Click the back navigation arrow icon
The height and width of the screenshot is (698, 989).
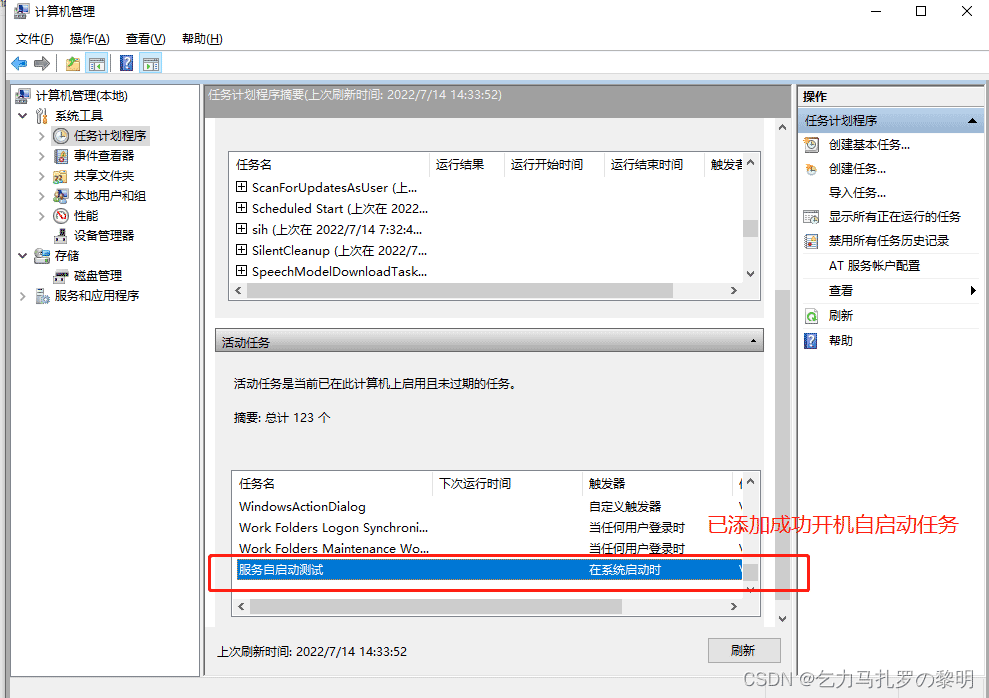pyautogui.click(x=19, y=63)
